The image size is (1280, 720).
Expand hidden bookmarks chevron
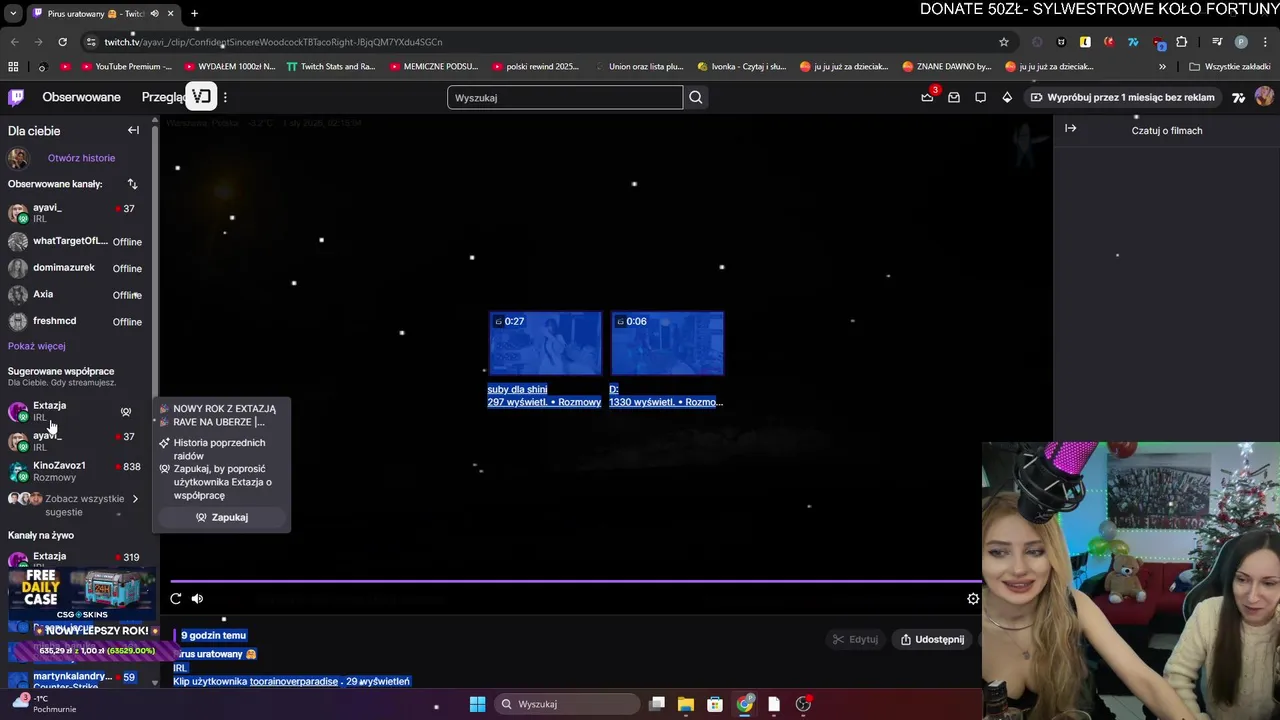[x=1162, y=67]
